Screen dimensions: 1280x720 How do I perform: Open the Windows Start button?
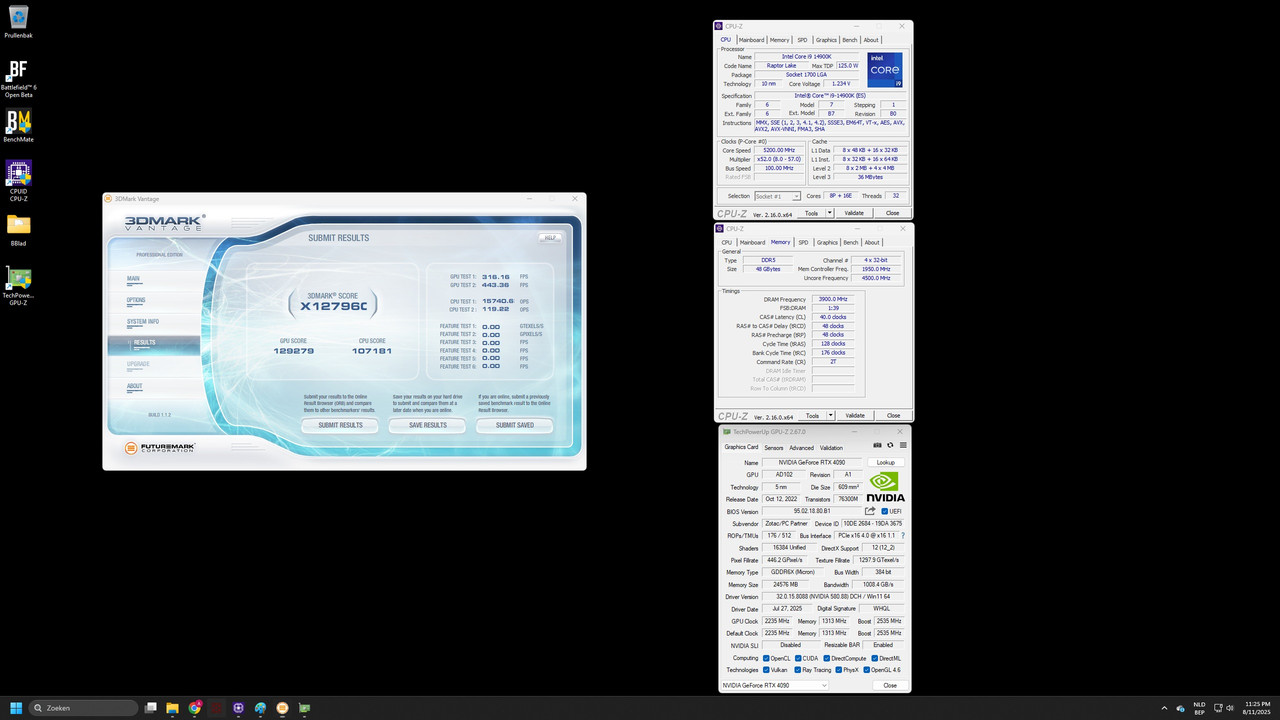tap(16, 708)
